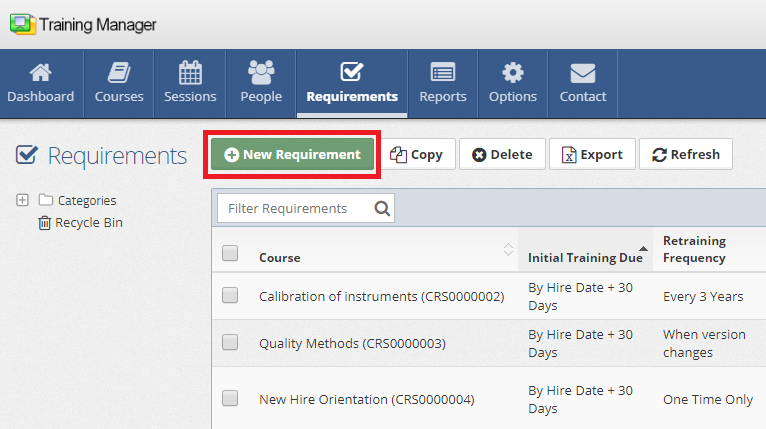Refresh the requirements list
Image resolution: width=766 pixels, height=429 pixels.
[686, 154]
